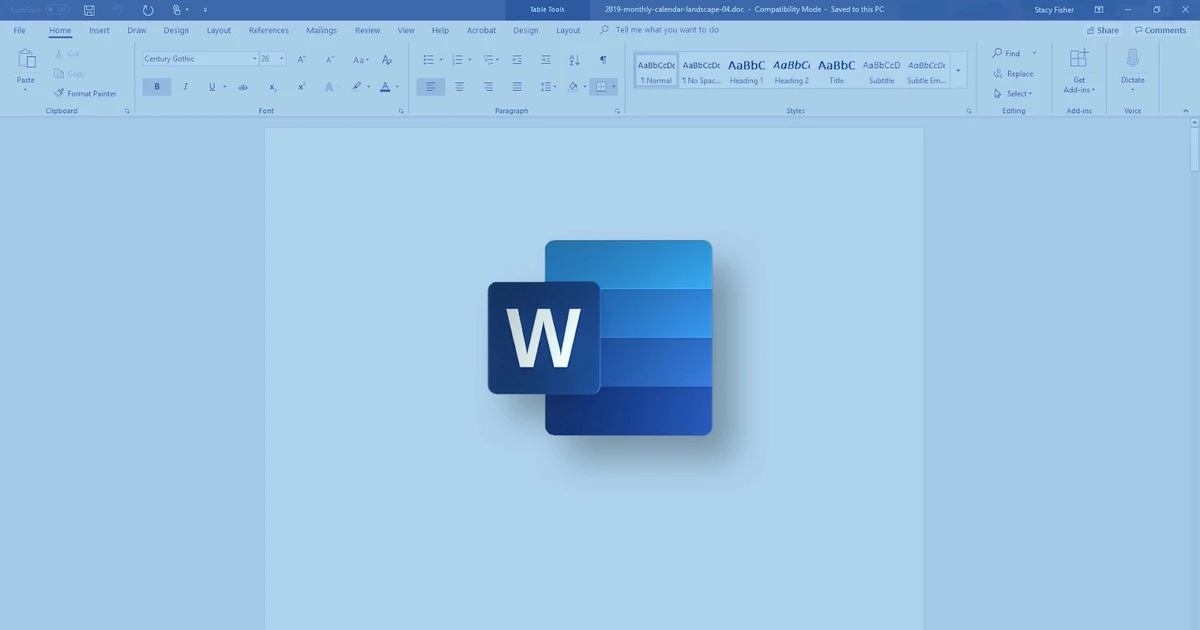This screenshot has width=1200, height=630.
Task: Switch to the References tab
Action: (x=268, y=31)
